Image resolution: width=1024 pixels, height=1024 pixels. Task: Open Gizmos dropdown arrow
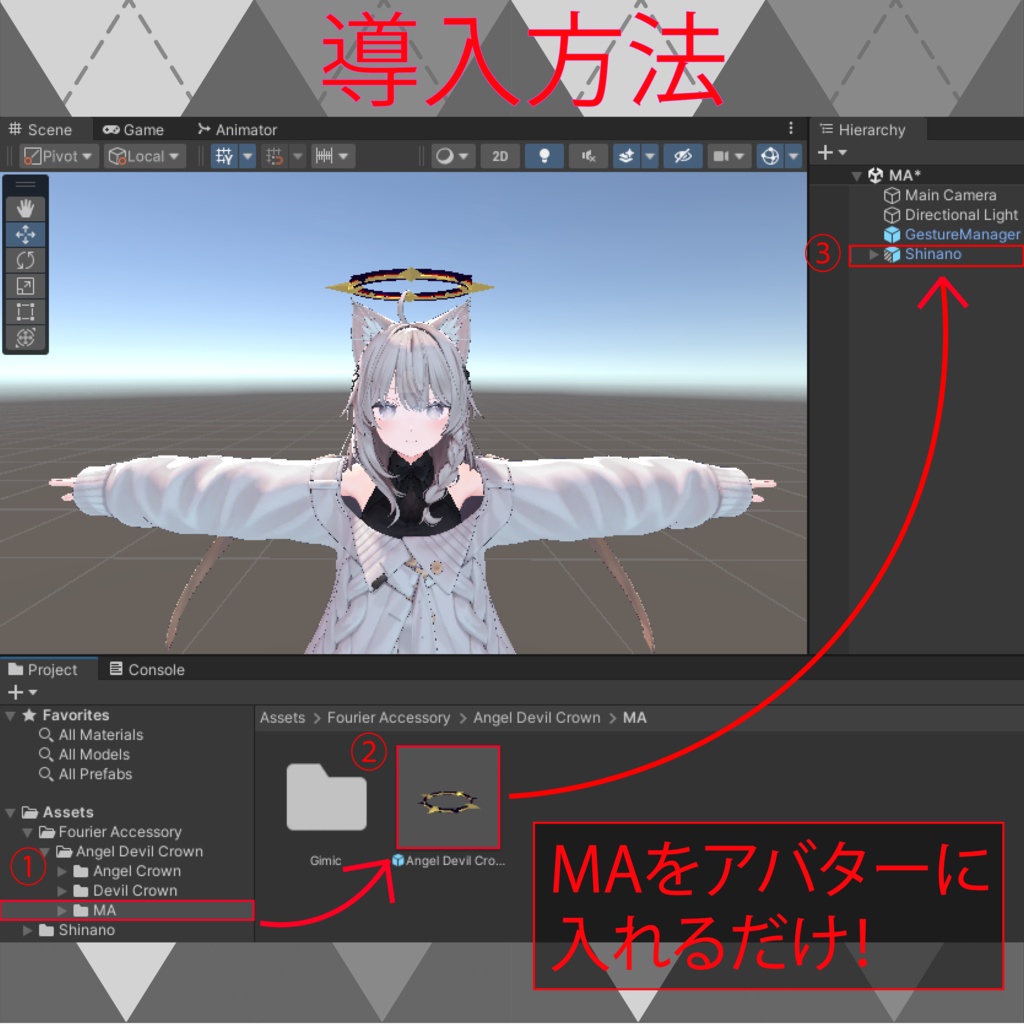793,156
